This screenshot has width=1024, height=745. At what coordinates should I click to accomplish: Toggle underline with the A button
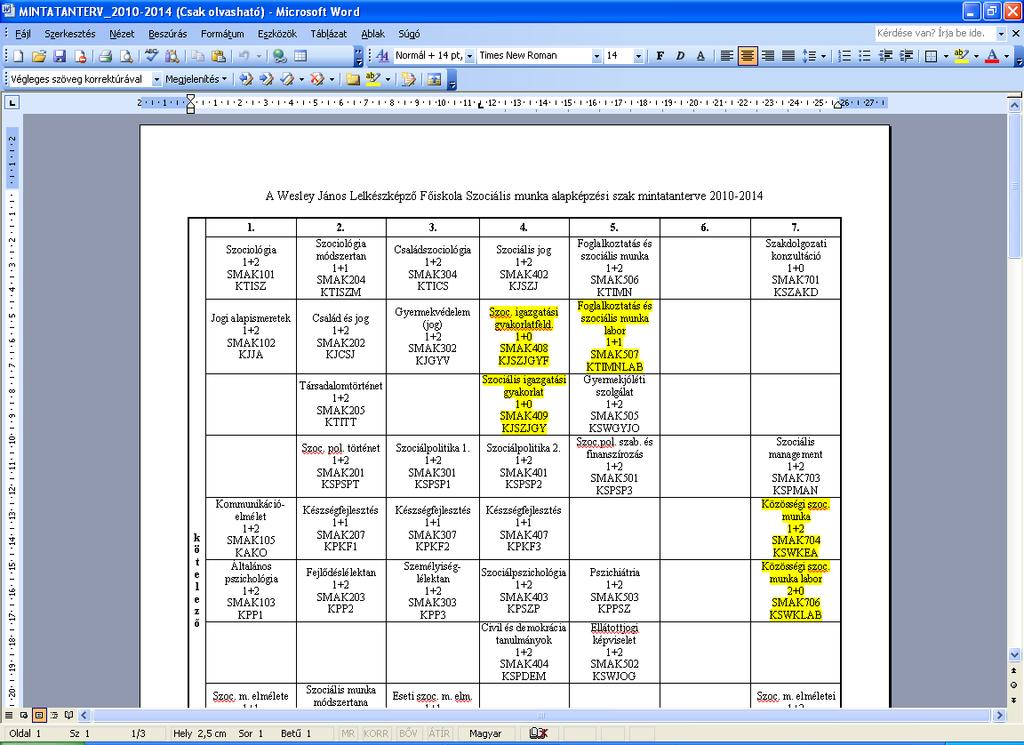[701, 56]
